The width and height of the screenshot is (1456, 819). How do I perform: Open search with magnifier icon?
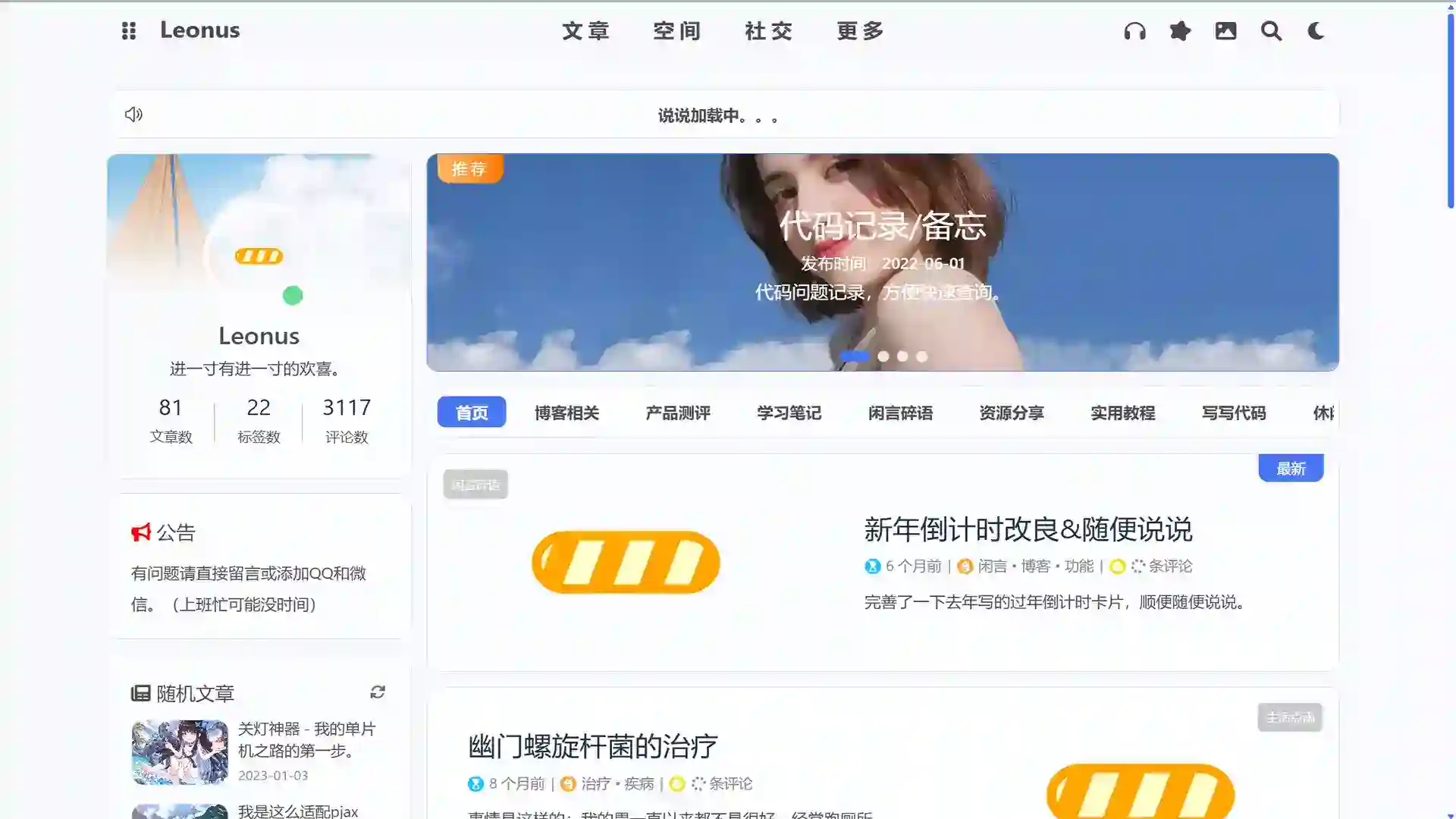tap(1271, 31)
